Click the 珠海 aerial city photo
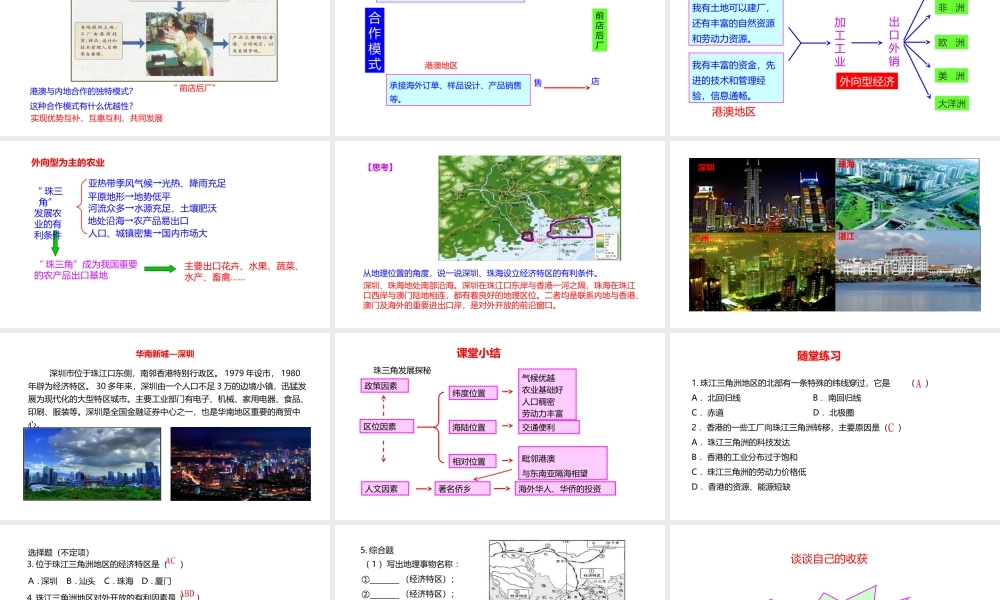Screen dimensions: 1000x600 click(x=908, y=194)
